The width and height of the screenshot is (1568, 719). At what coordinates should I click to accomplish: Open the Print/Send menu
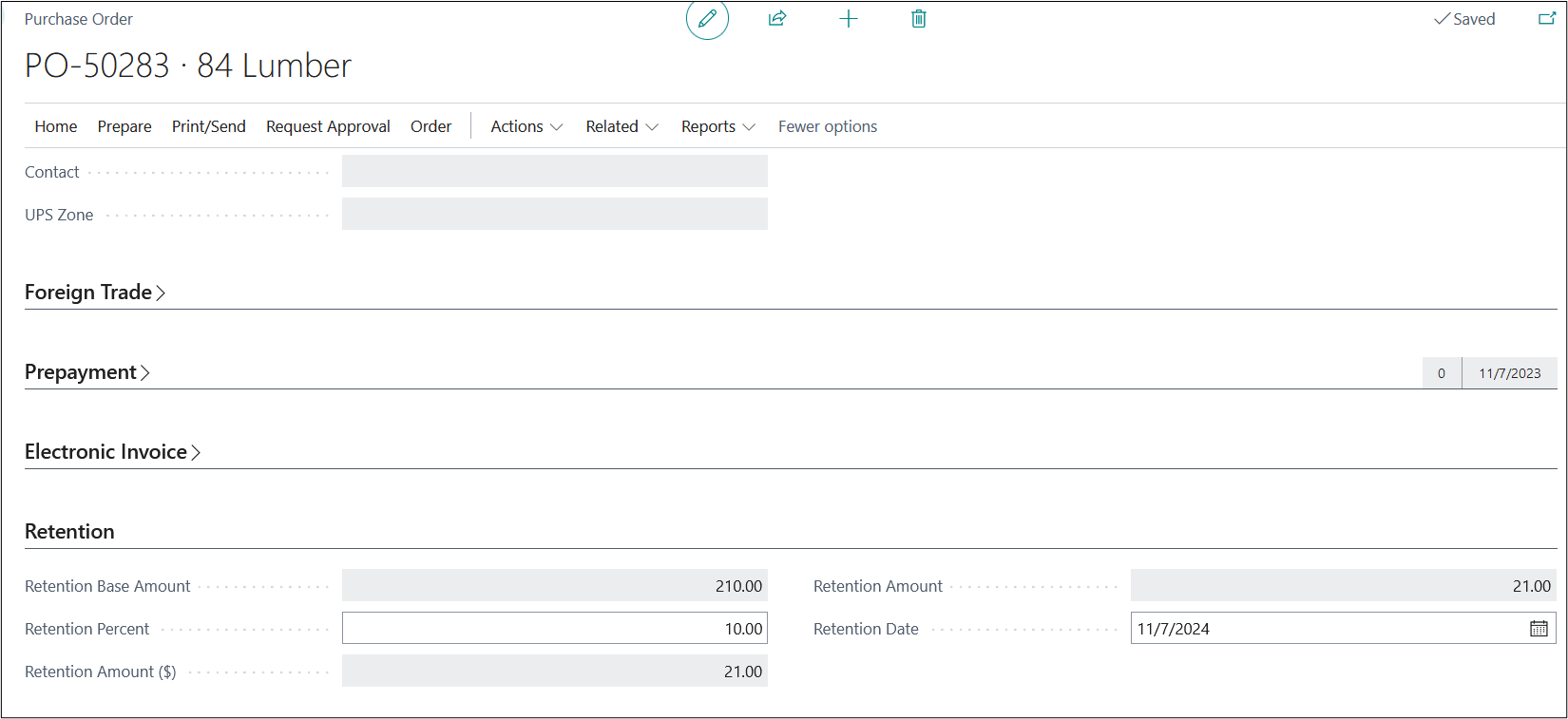pos(208,126)
